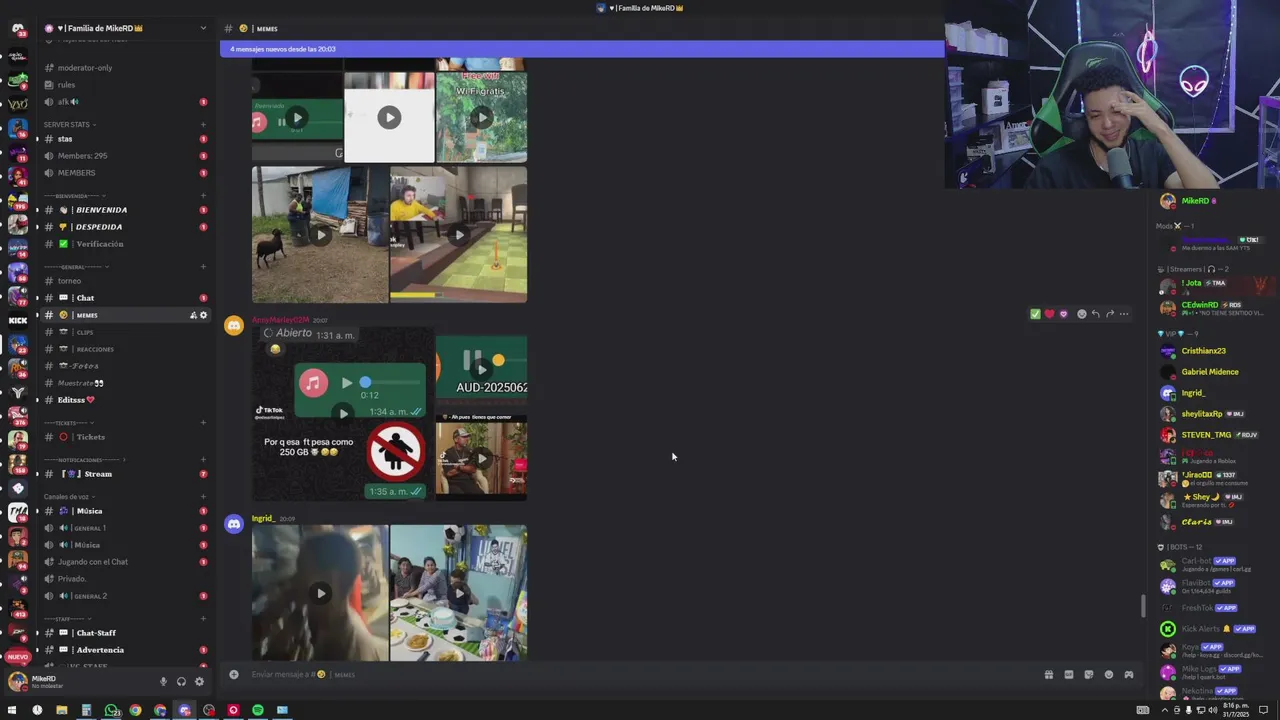This screenshot has width=1280, height=720.
Task: Open the Tickets channel
Action: 124,437
